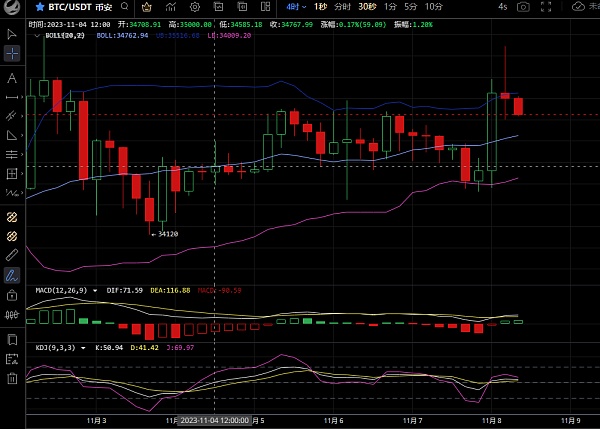Viewport: 600px width, 429px height.
Task: Switch to the 30-second interval
Action: pos(367,7)
